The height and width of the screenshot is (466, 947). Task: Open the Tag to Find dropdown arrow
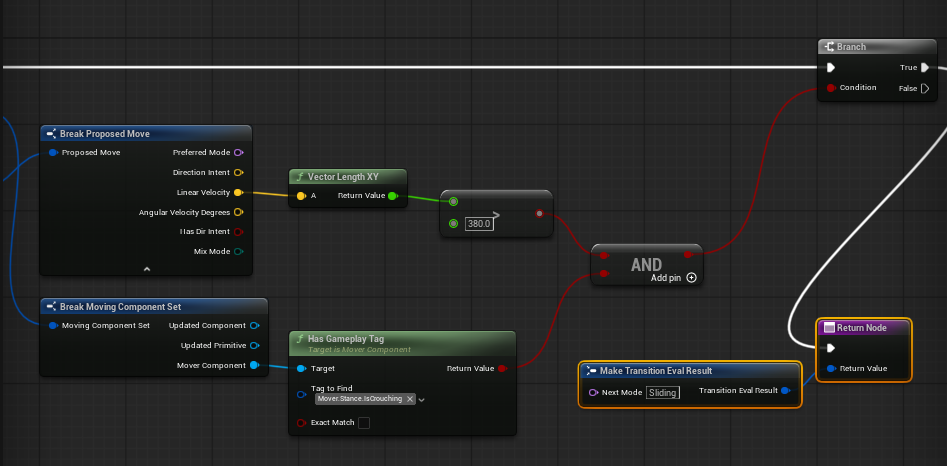coord(422,400)
